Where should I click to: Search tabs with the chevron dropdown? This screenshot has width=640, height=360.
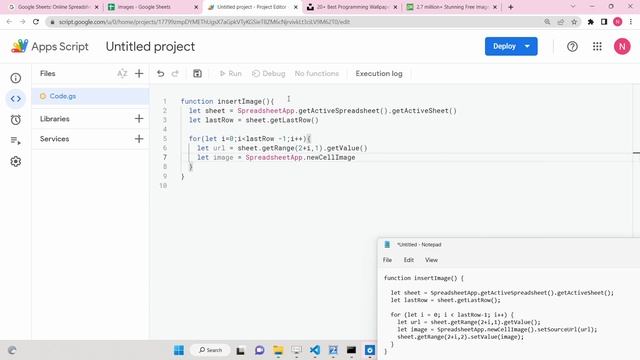coord(573,7)
